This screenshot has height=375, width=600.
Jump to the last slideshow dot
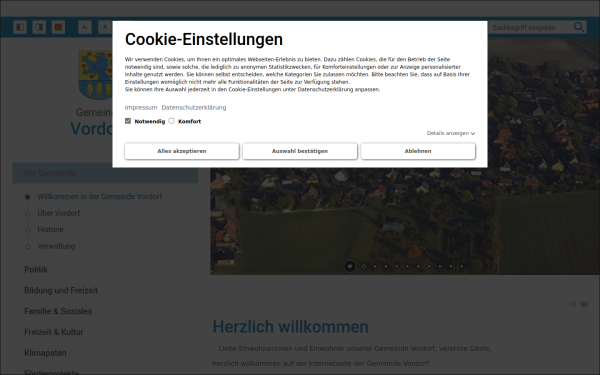click(x=461, y=266)
